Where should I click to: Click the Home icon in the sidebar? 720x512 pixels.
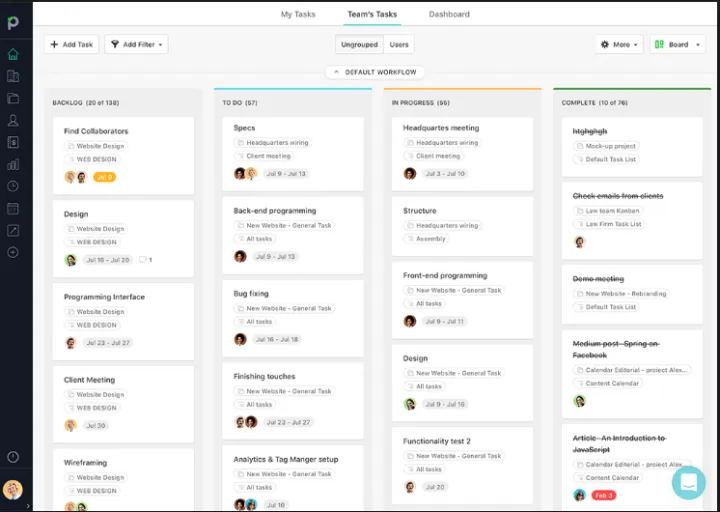[13, 54]
